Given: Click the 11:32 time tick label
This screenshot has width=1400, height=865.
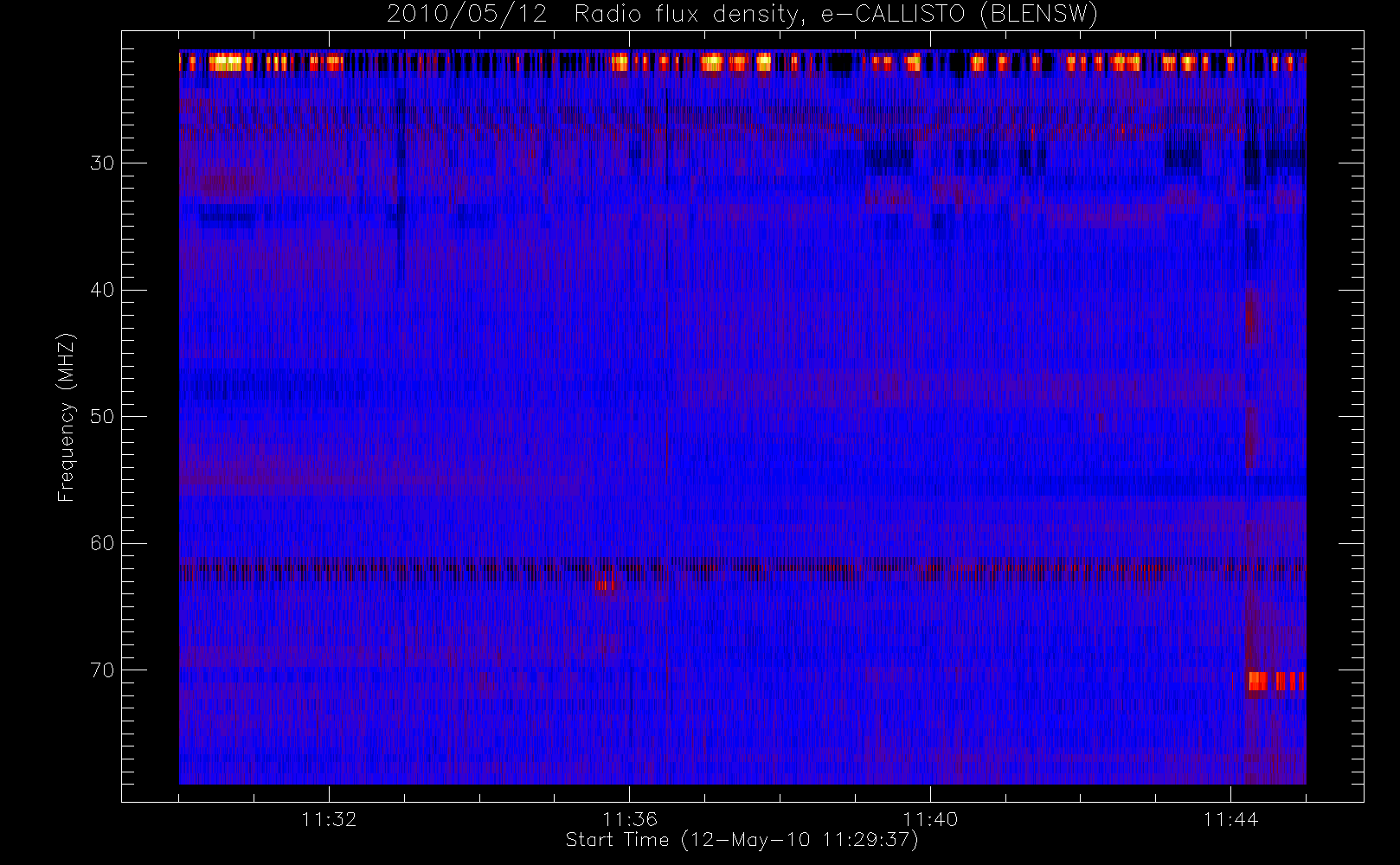Looking at the screenshot, I should [x=329, y=819].
